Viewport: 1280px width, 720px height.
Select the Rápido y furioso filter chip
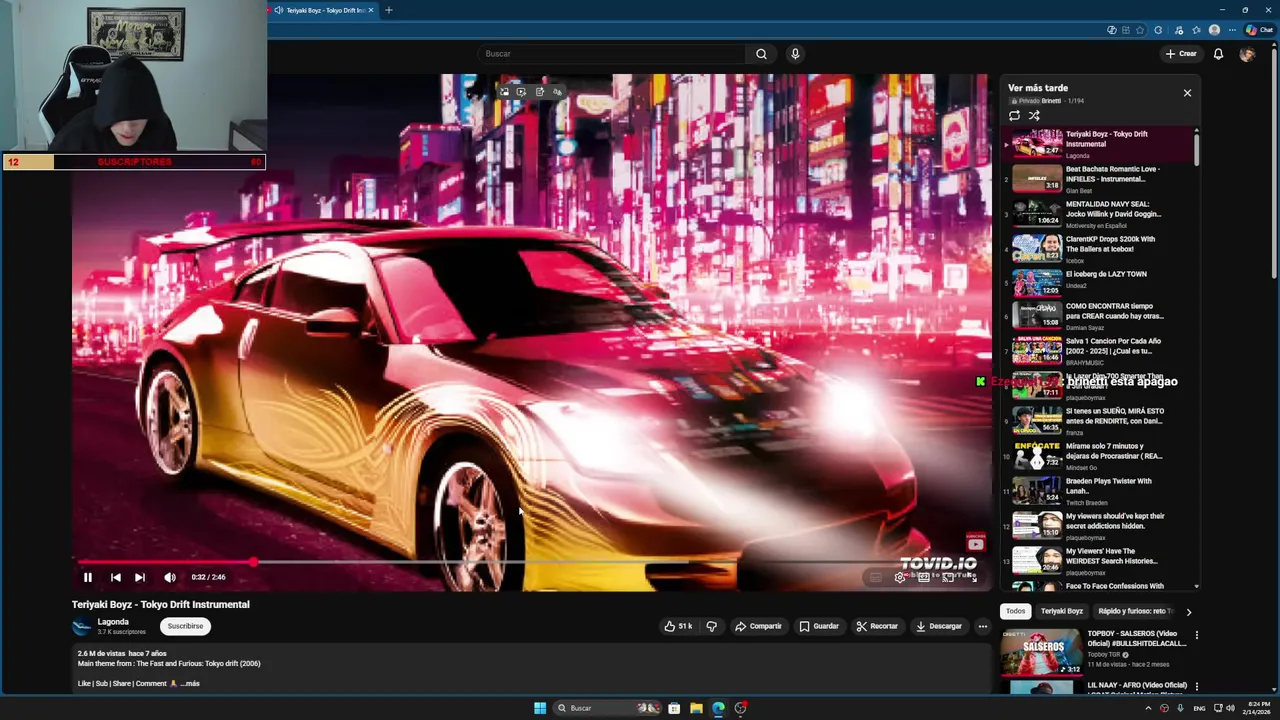coord(1135,611)
